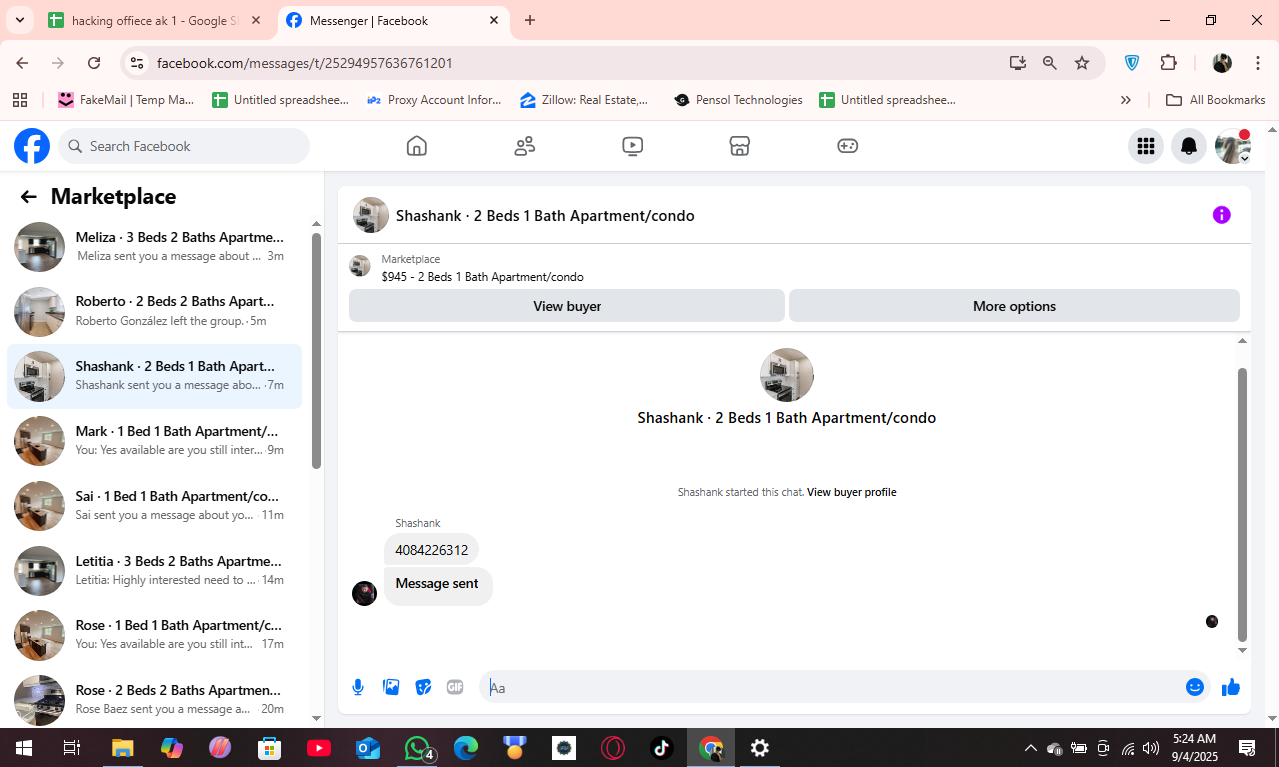This screenshot has width=1279, height=767.
Task: Choose a GIF icon
Action: (x=455, y=687)
